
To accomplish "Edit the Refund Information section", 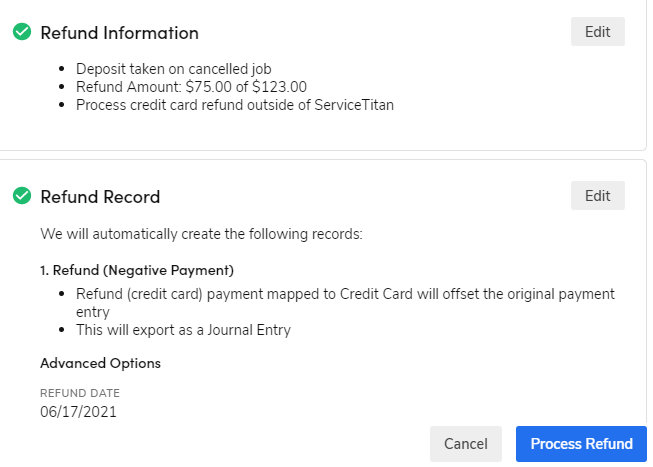I will click(x=597, y=31).
